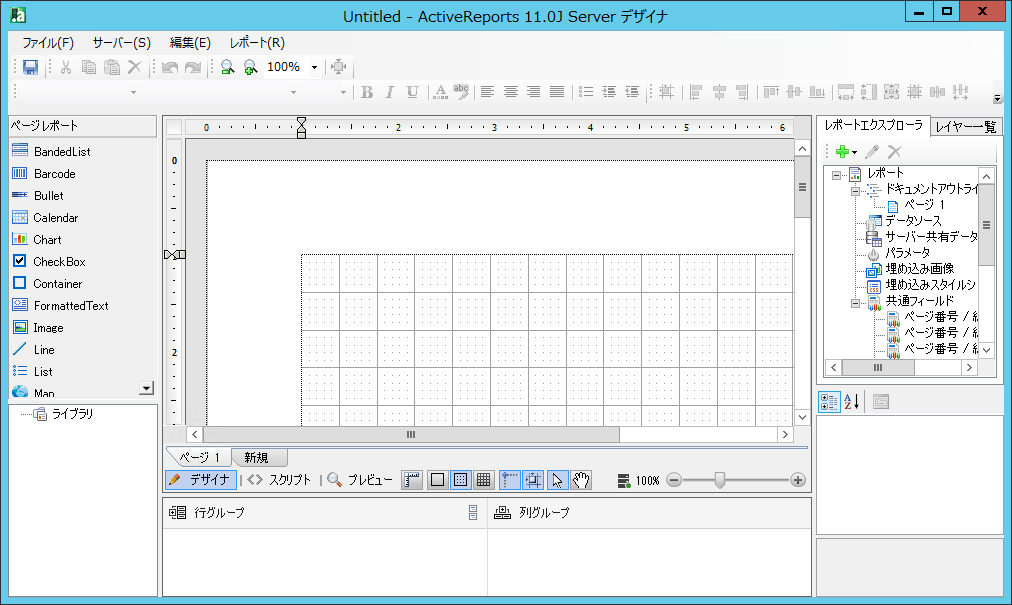This screenshot has height=605, width=1012.
Task: Click the zoom slider thumb
Action: click(718, 480)
